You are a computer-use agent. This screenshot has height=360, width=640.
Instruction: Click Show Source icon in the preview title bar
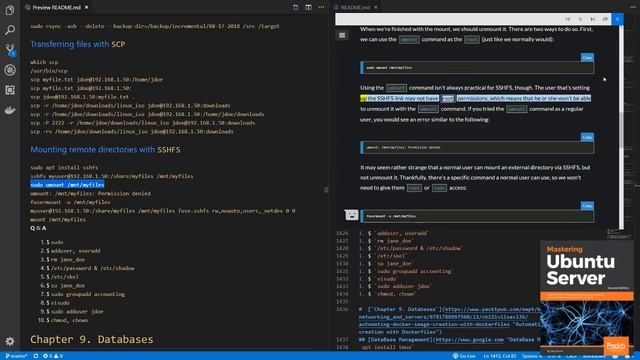296,7
